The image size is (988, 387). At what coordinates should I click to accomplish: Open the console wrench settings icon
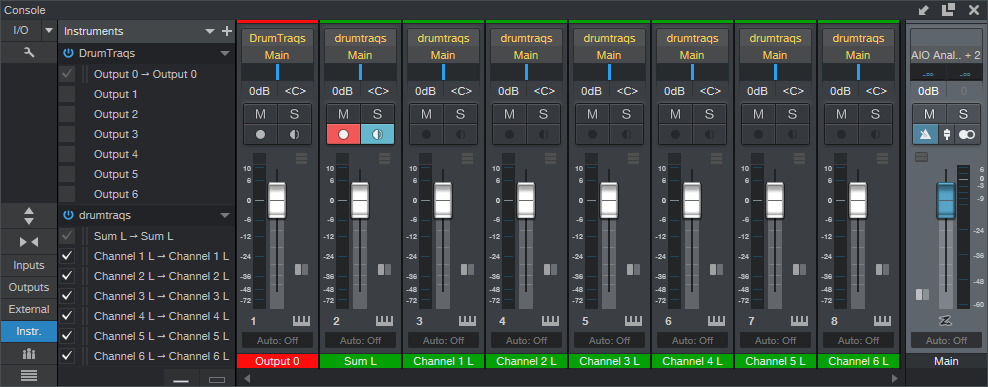(x=28, y=53)
